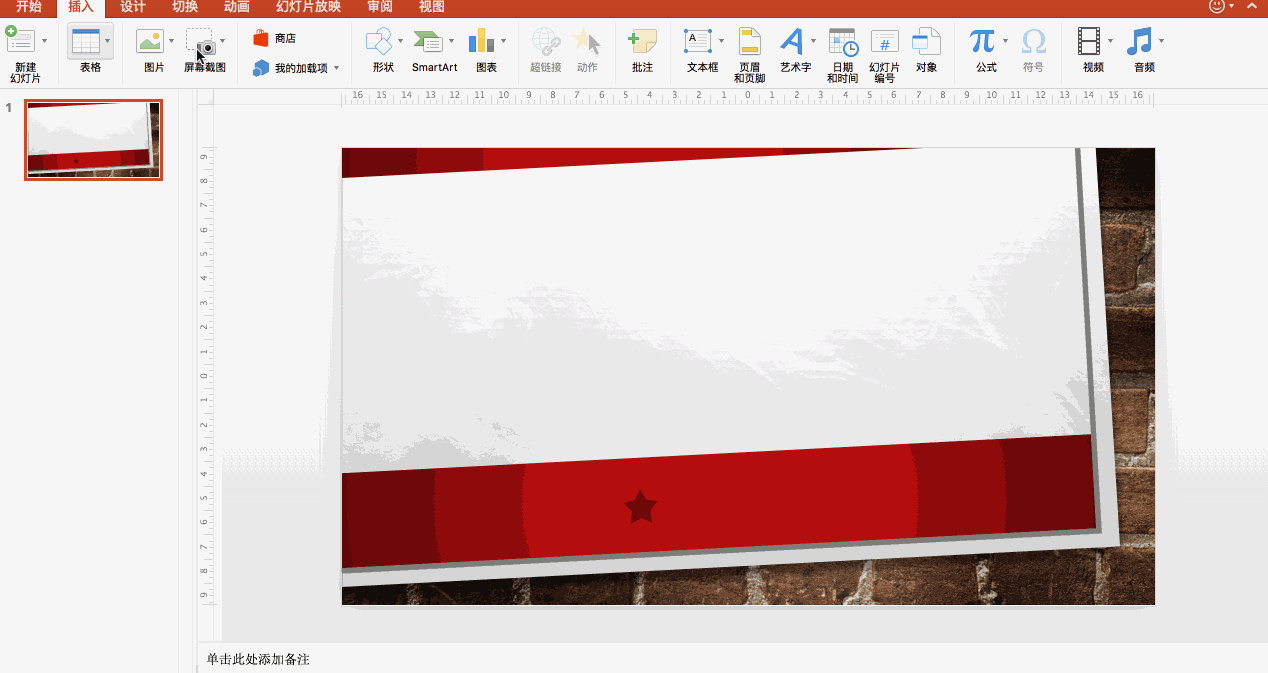Click the notes area (单击此处添加备注)

click(x=258, y=659)
